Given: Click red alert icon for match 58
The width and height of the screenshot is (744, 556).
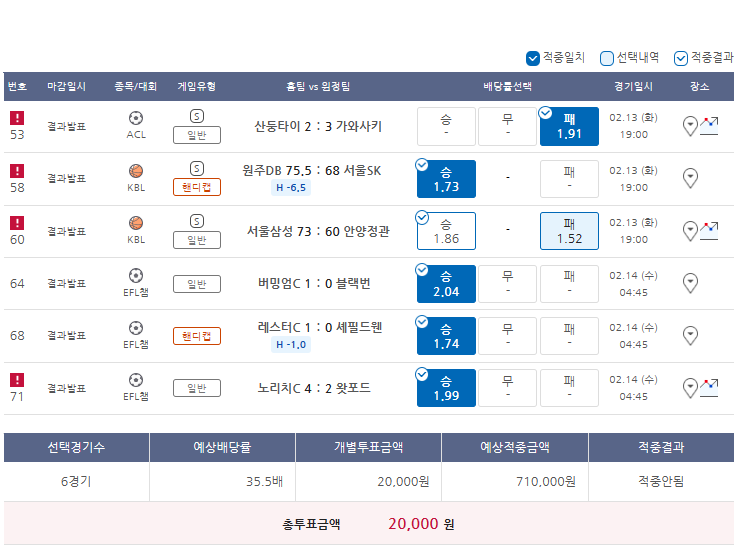Looking at the screenshot, I should 17,171.
